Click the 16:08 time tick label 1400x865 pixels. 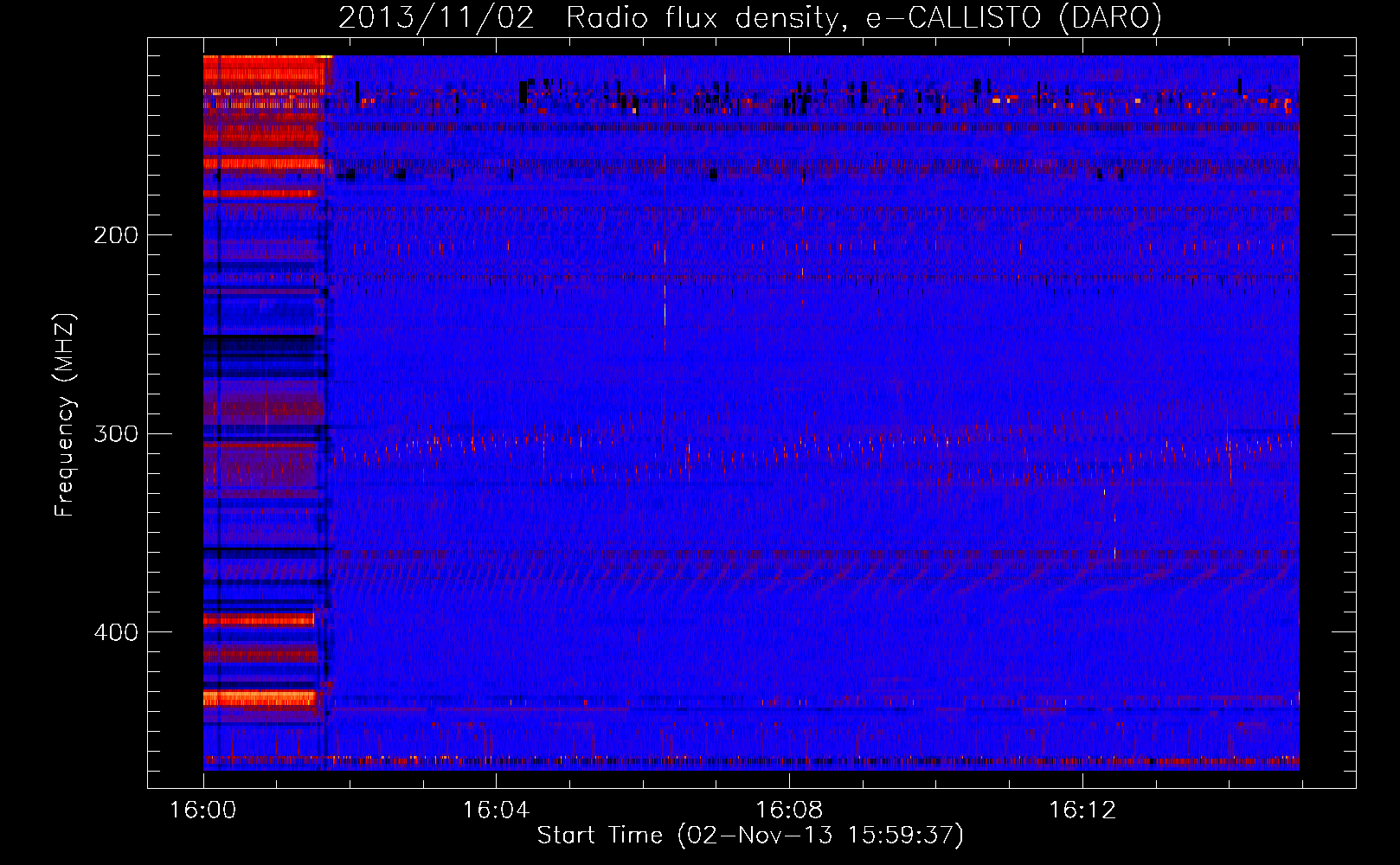[x=789, y=810]
